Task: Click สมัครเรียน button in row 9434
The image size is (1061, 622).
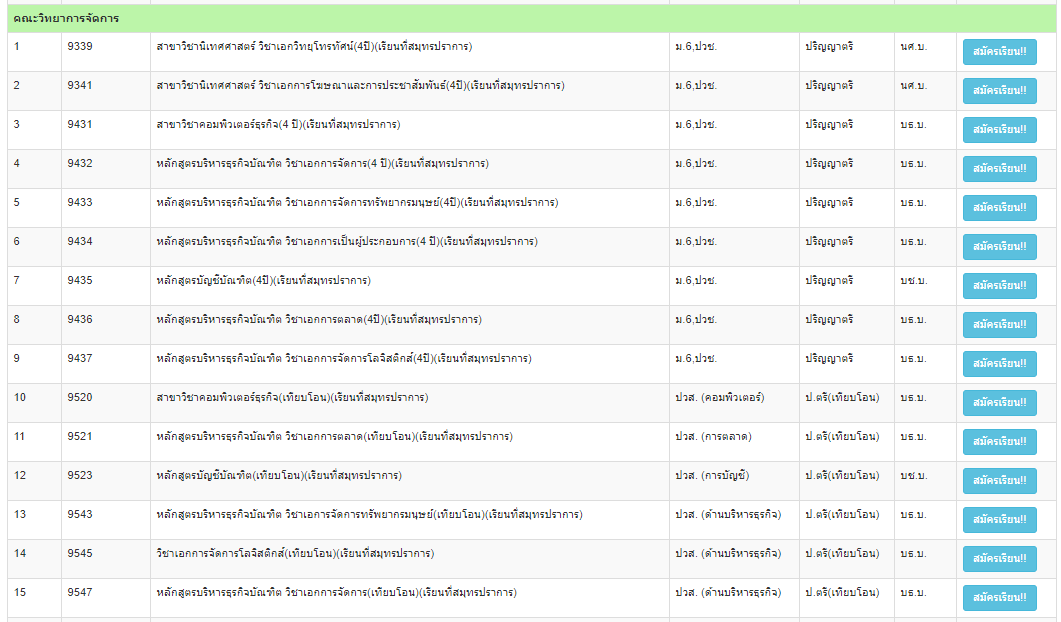Action: coord(999,247)
